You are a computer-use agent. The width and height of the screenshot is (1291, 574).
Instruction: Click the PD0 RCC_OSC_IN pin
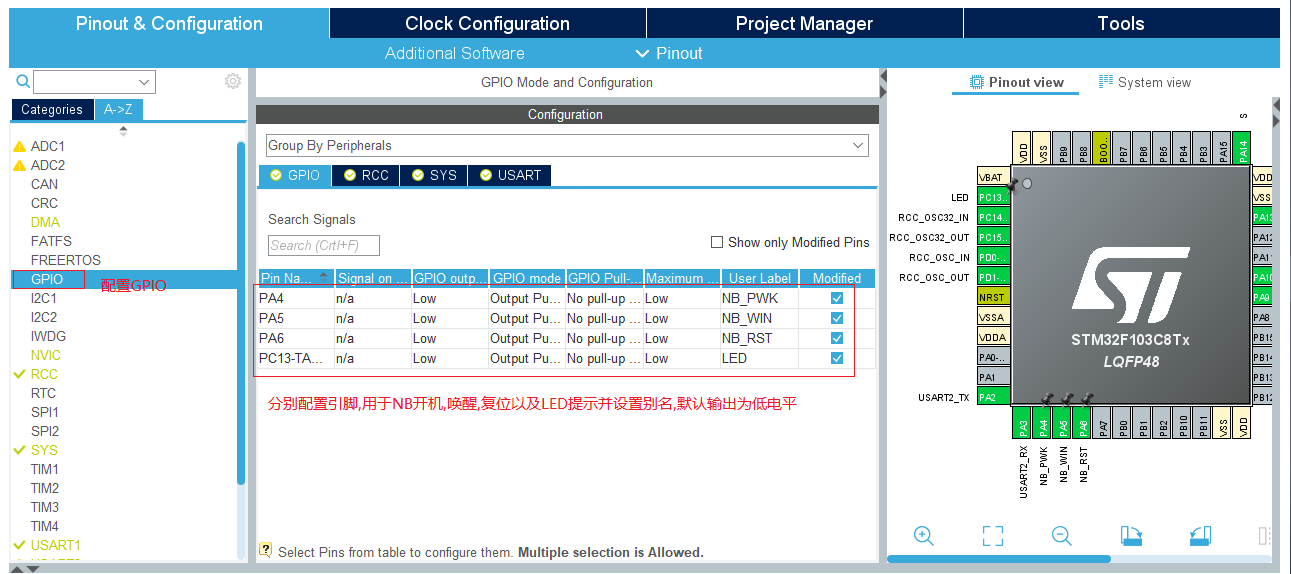pyautogui.click(x=992, y=257)
